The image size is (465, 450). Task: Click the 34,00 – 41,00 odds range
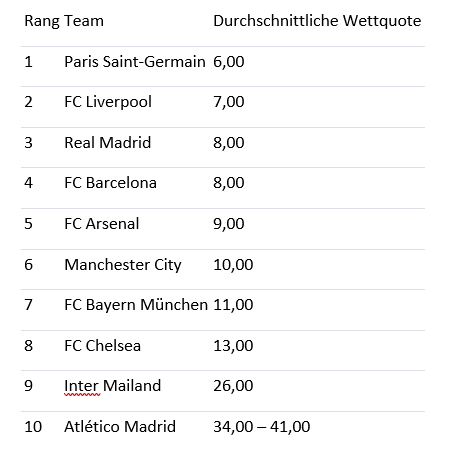262,427
